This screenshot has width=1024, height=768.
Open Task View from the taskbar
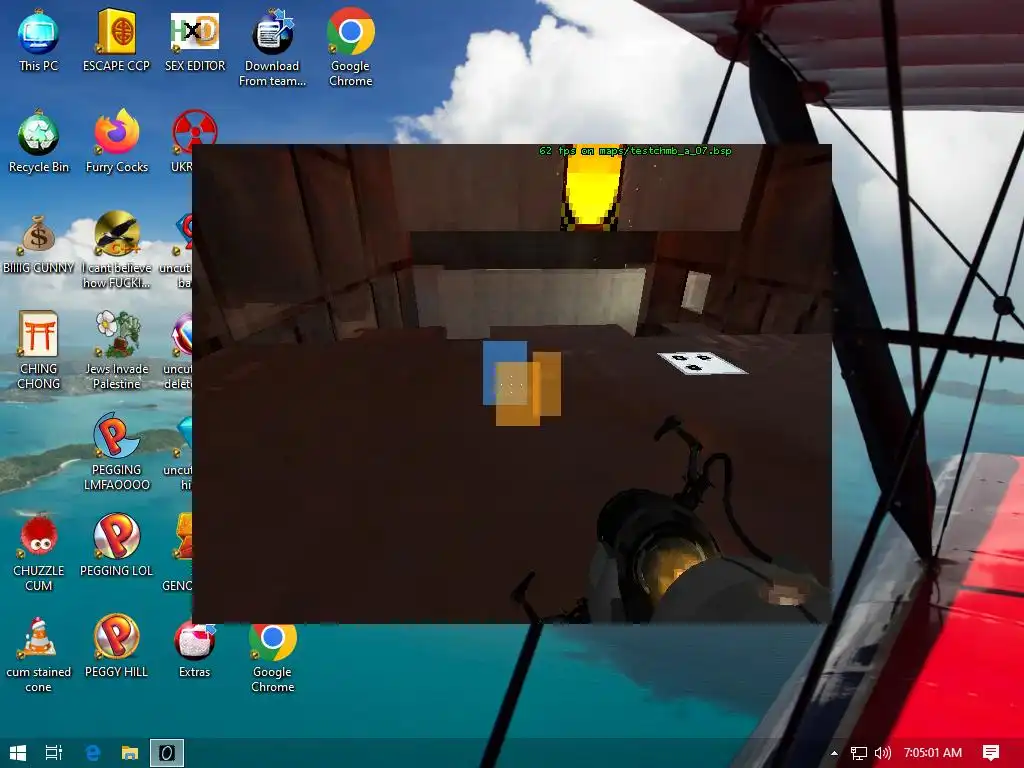point(54,753)
